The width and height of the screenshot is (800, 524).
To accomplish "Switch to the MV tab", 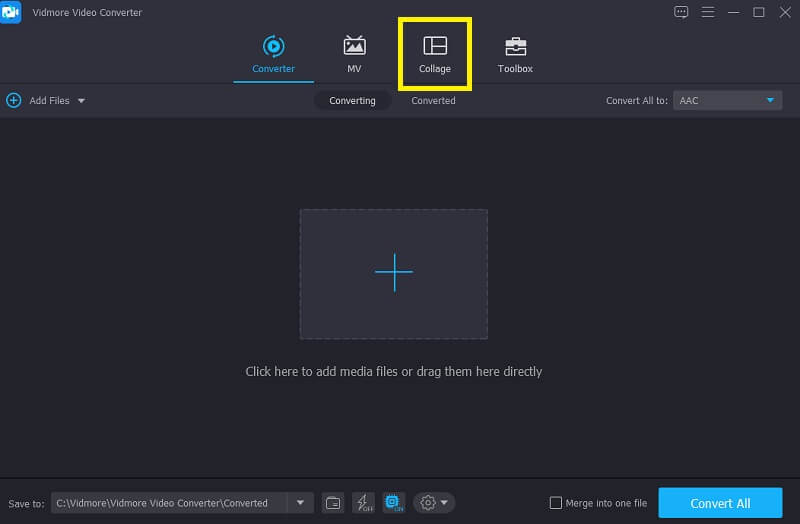I will click(x=354, y=53).
